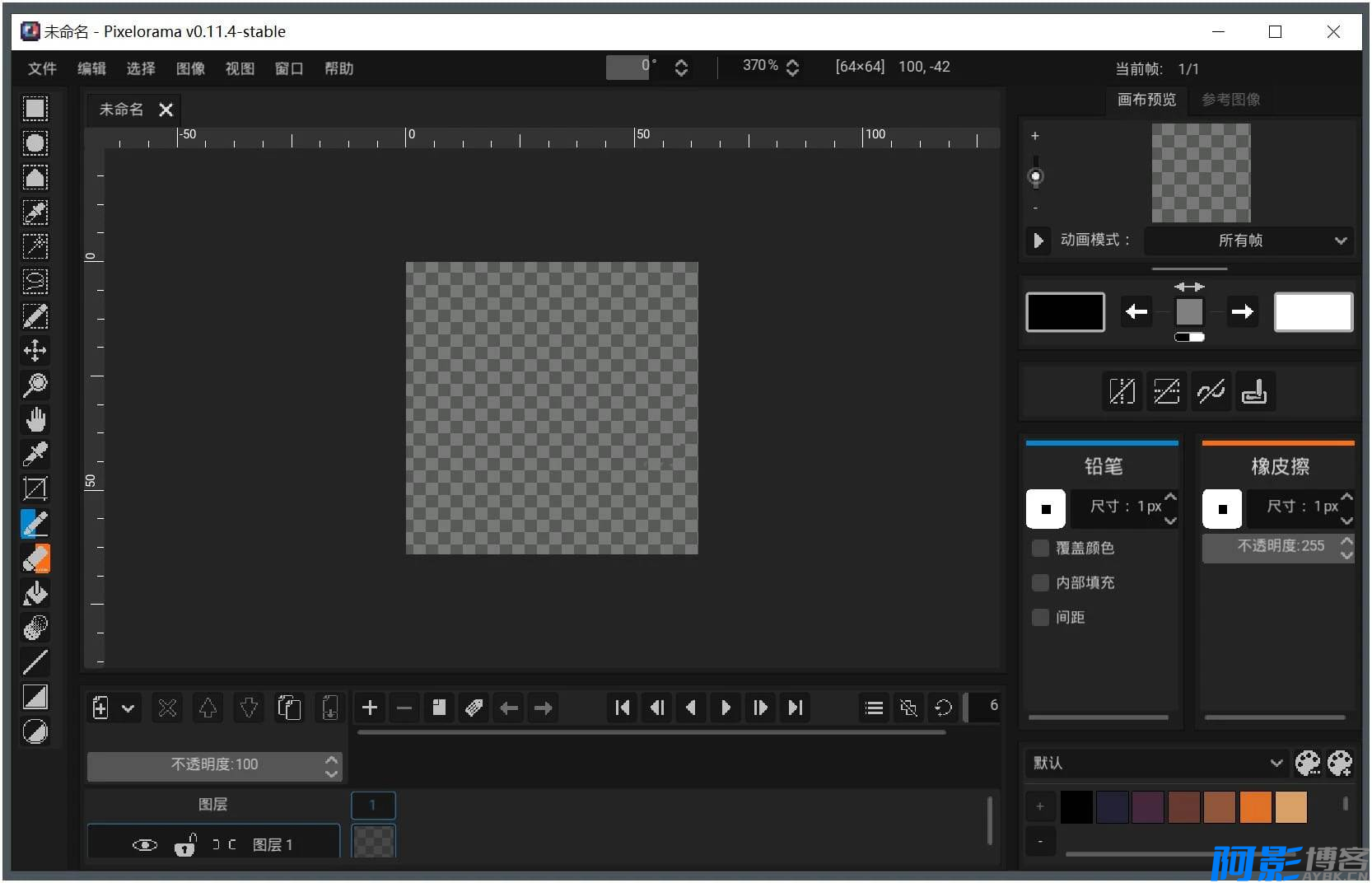Image resolution: width=1372 pixels, height=883 pixels.
Task: Open the 视图 menu
Action: [x=240, y=68]
